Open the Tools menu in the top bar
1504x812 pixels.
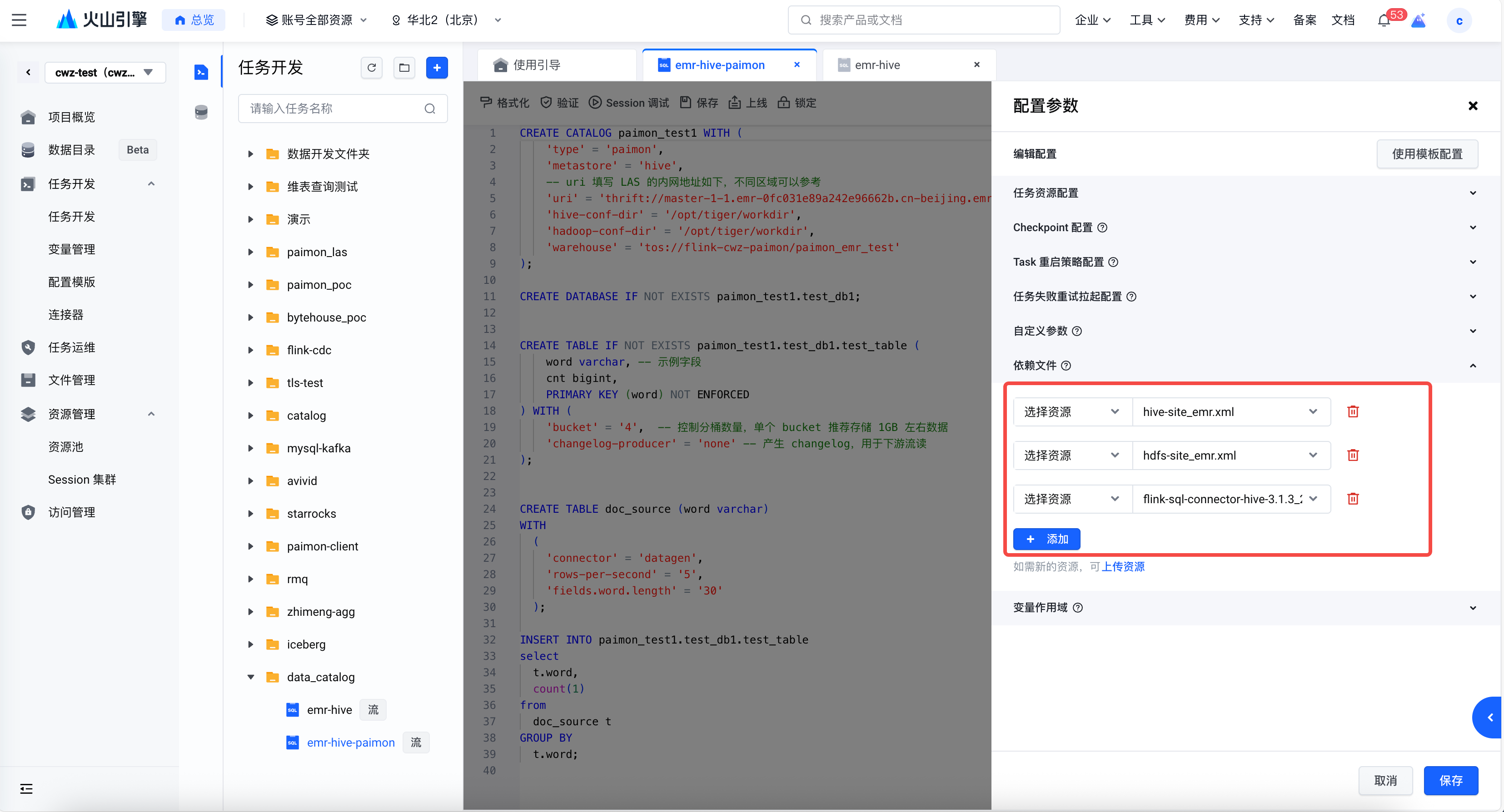(1147, 20)
